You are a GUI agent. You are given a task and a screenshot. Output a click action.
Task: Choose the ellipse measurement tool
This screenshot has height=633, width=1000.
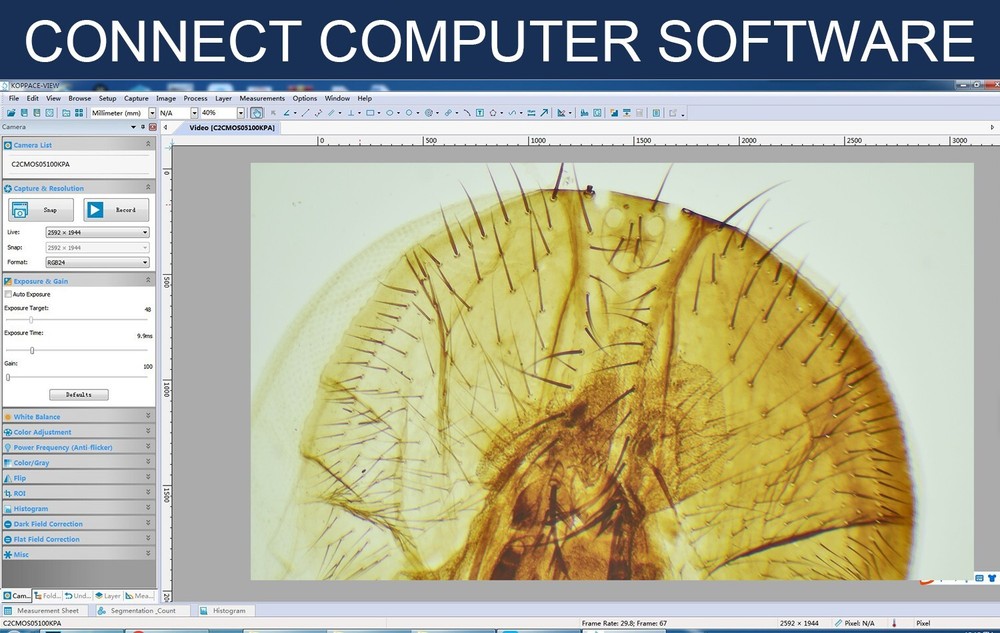click(x=390, y=113)
